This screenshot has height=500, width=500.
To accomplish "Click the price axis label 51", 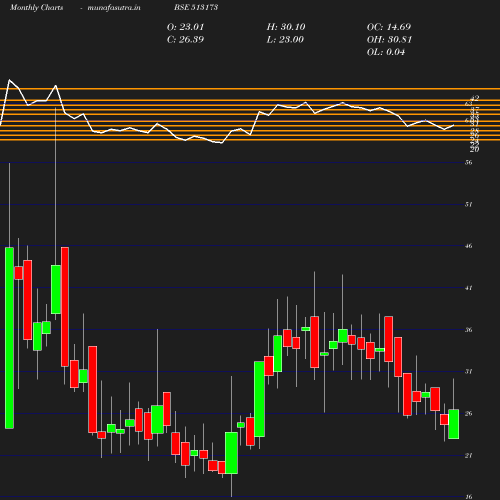I will pyautogui.click(x=469, y=204).
